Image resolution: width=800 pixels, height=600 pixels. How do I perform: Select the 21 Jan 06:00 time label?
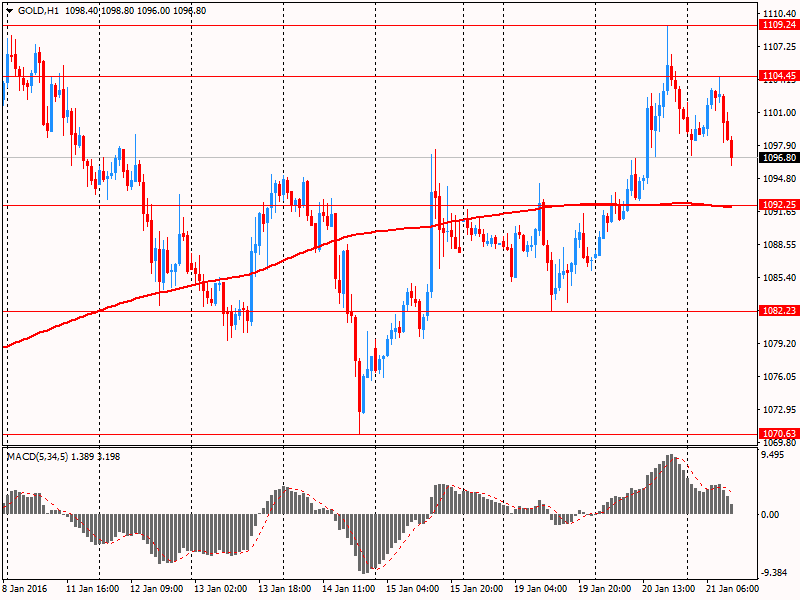point(732,588)
